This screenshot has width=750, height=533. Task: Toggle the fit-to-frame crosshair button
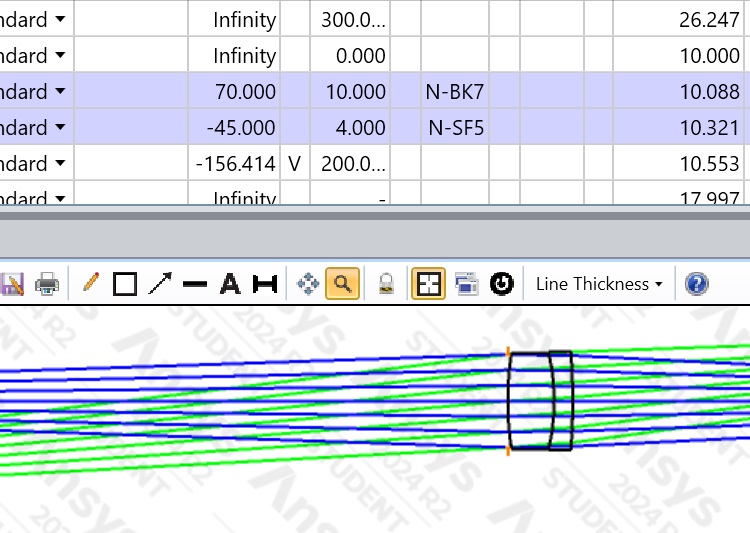(429, 284)
